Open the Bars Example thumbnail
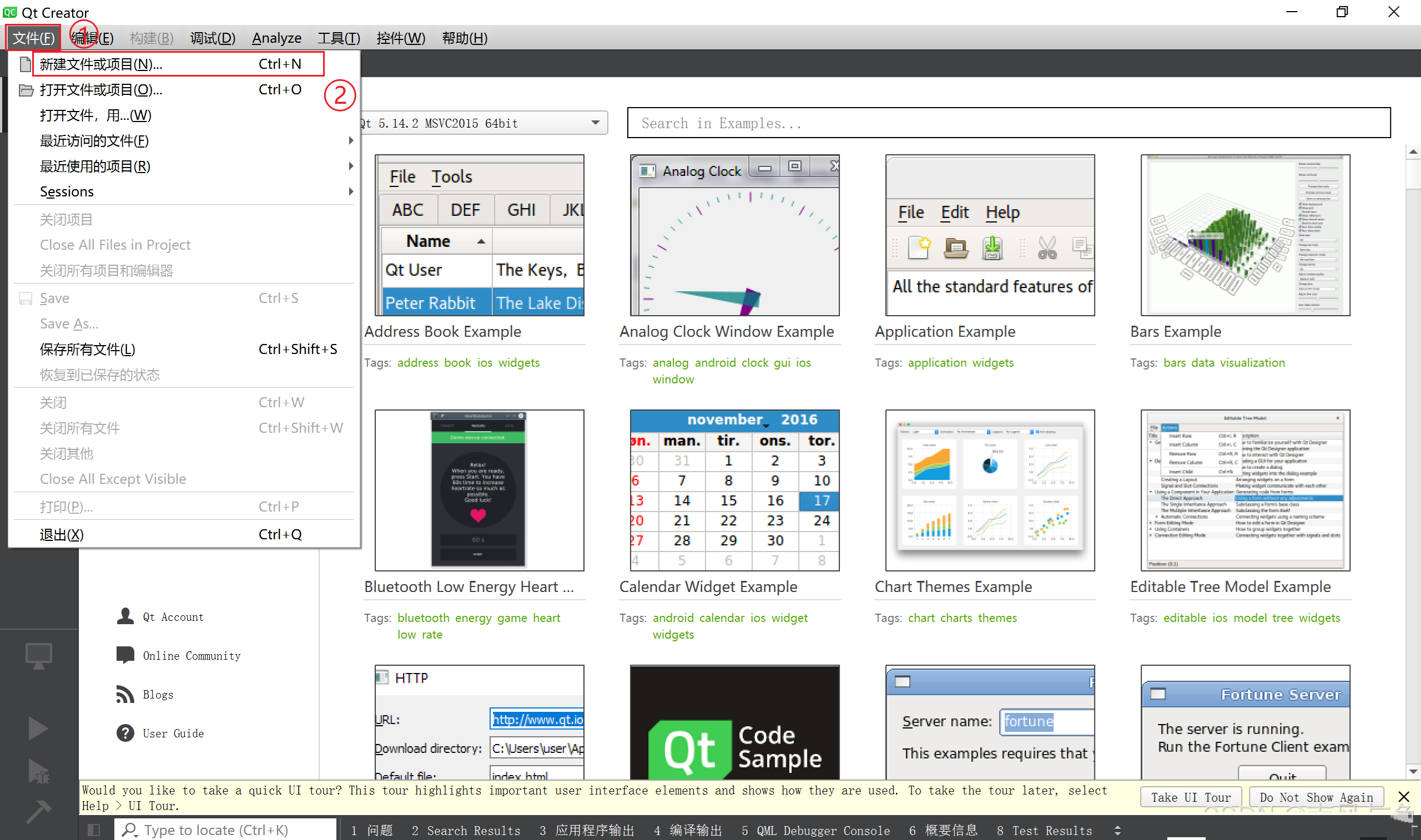Screen dimensions: 1421x840 1245,235
